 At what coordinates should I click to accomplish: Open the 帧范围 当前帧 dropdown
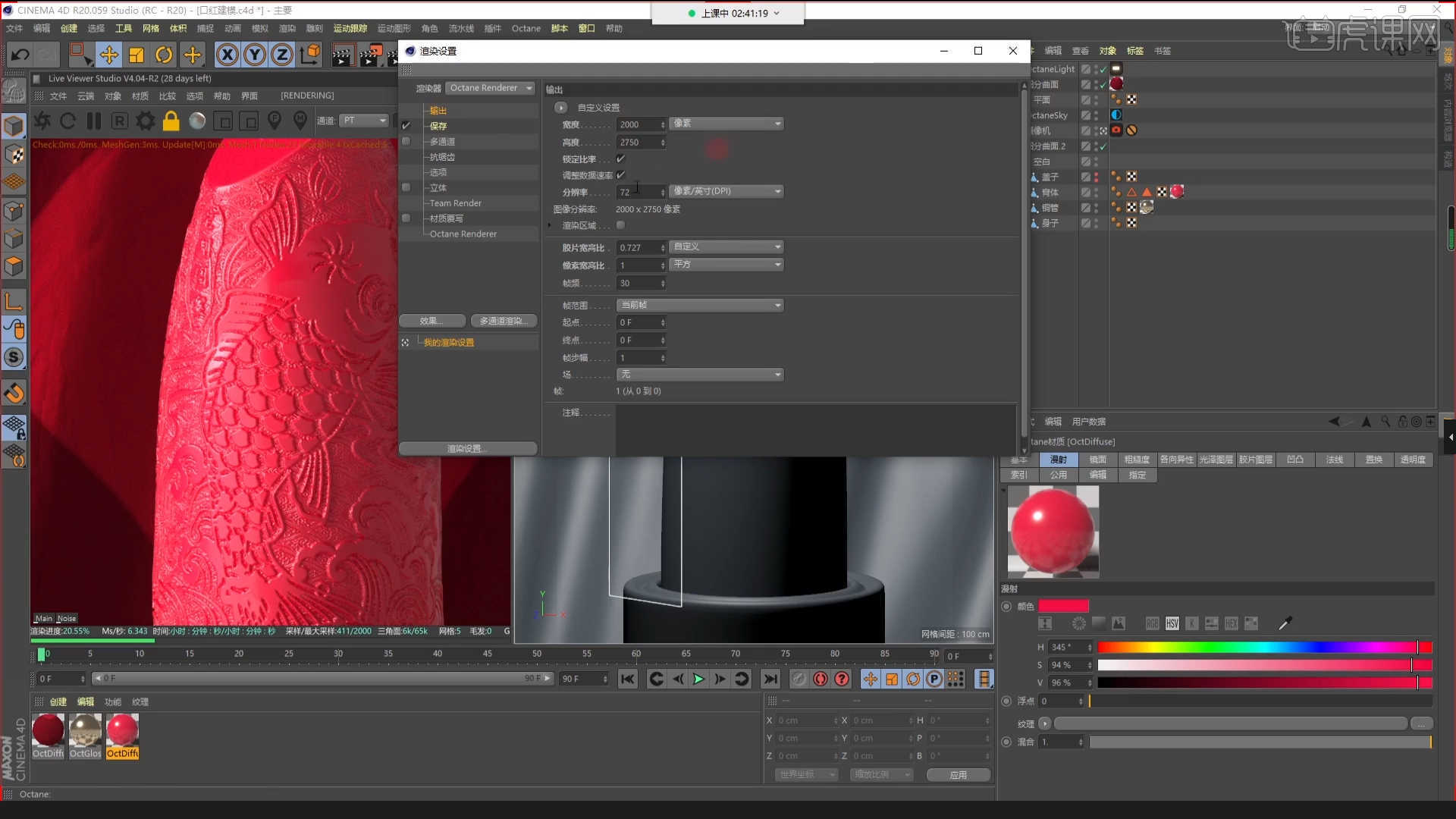(x=699, y=305)
